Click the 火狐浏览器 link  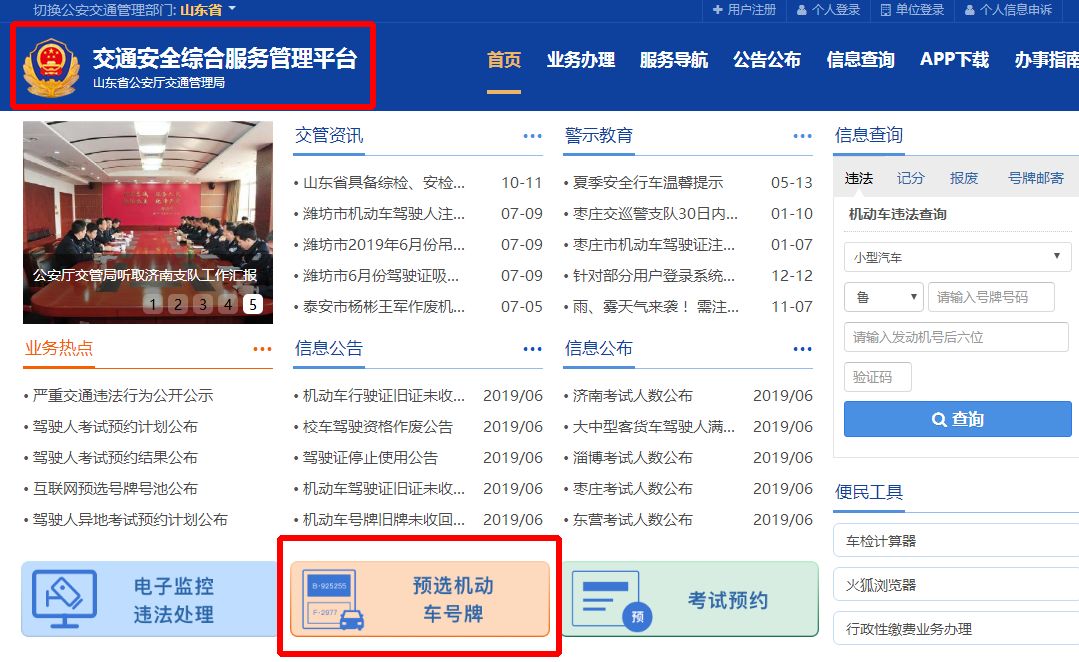[x=880, y=584]
